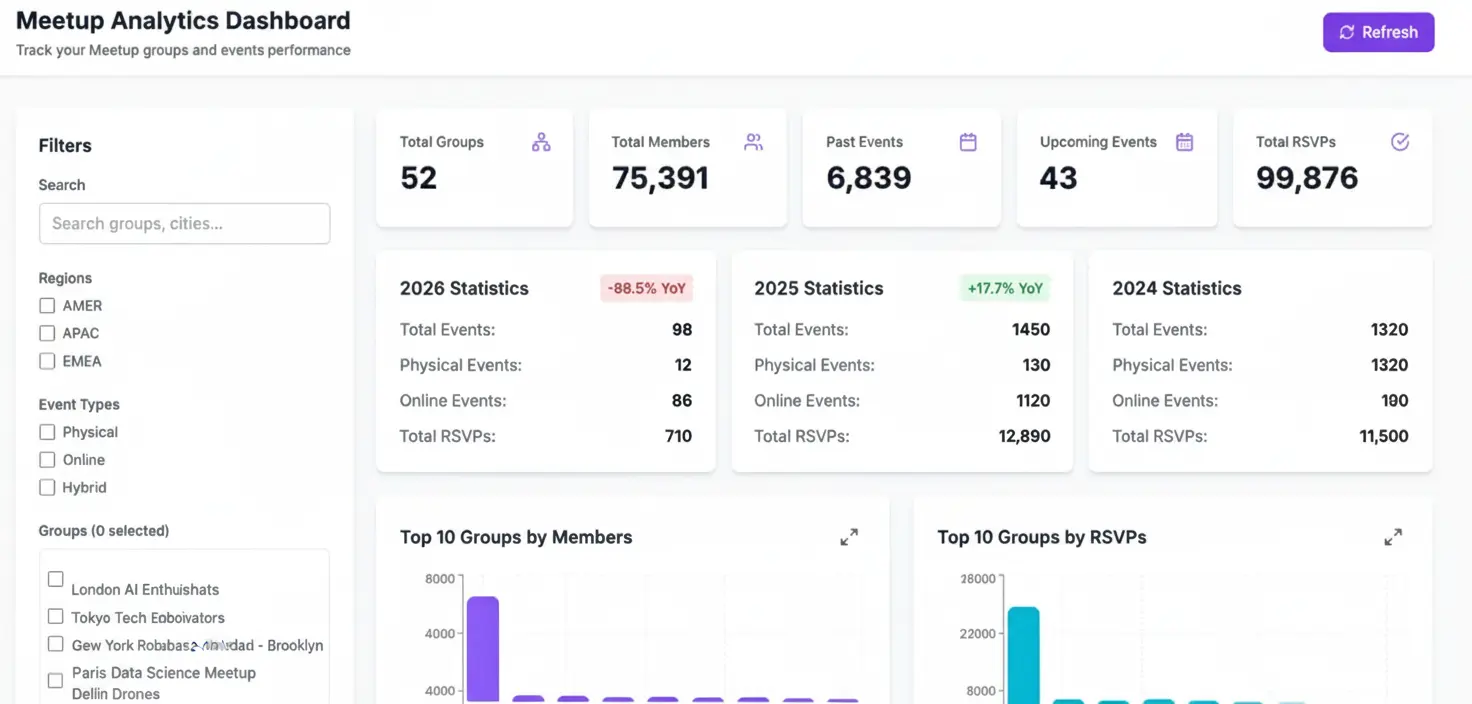Focus the Search groups, cities field
1472x704 pixels.
coord(184,224)
